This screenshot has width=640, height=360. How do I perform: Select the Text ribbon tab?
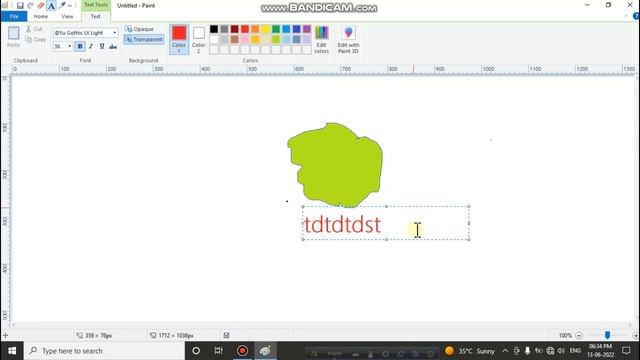96,16
